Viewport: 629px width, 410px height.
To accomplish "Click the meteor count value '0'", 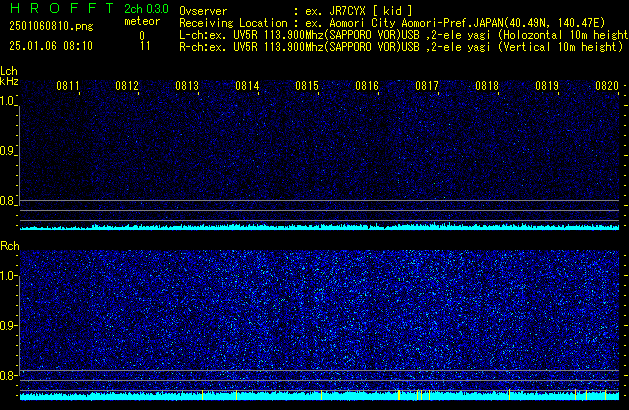I will pyautogui.click(x=142, y=36).
